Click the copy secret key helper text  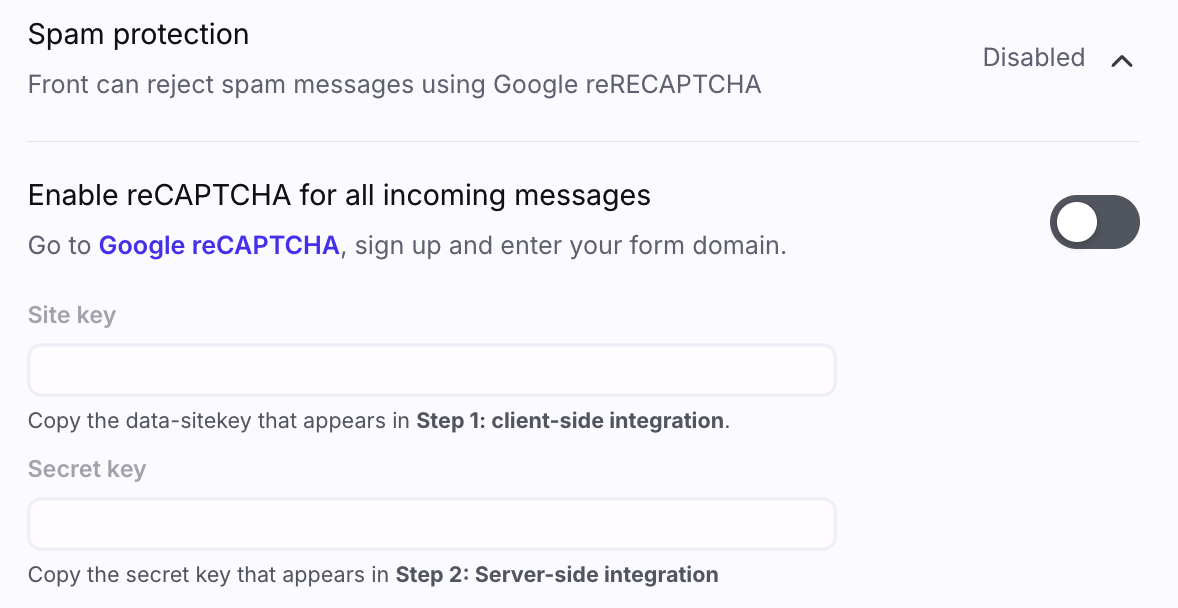tap(208, 575)
